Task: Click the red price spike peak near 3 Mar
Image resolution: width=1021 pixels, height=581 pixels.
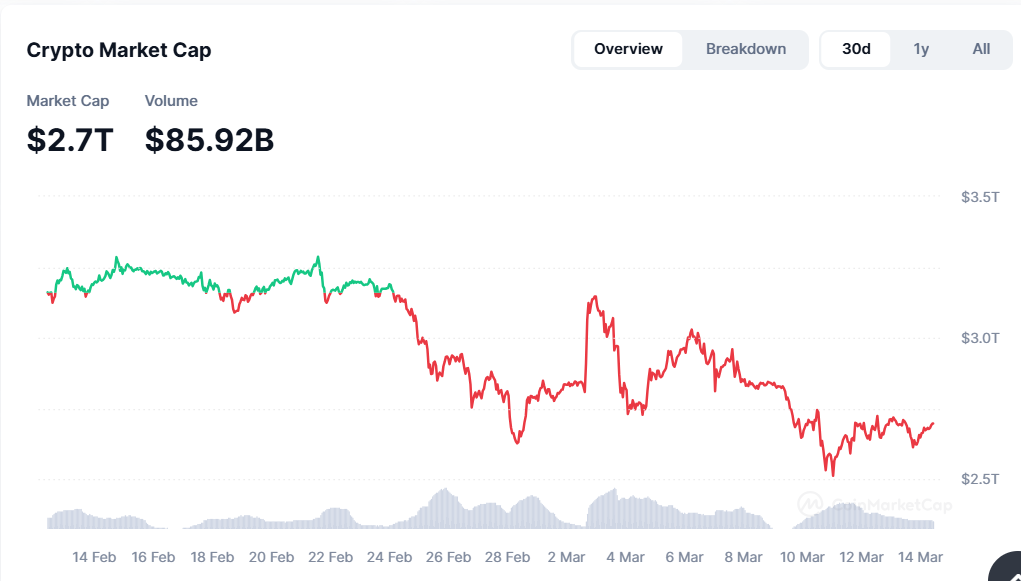Action: [595, 297]
